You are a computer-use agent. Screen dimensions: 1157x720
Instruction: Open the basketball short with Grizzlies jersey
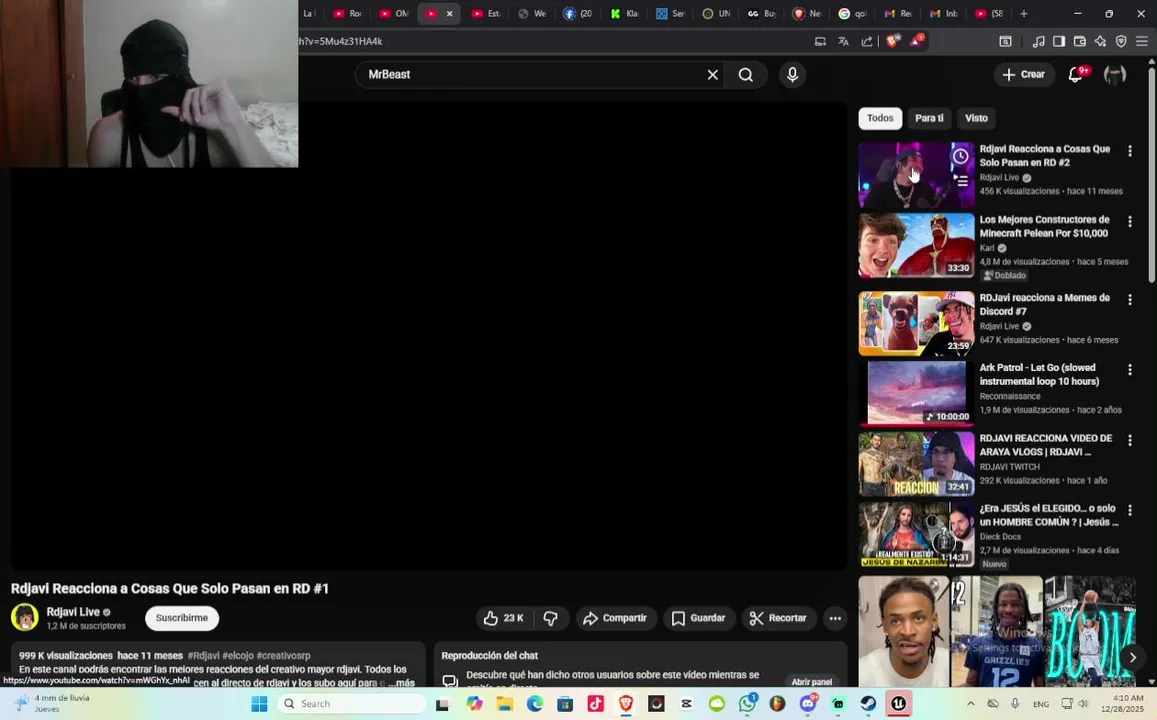coord(997,631)
